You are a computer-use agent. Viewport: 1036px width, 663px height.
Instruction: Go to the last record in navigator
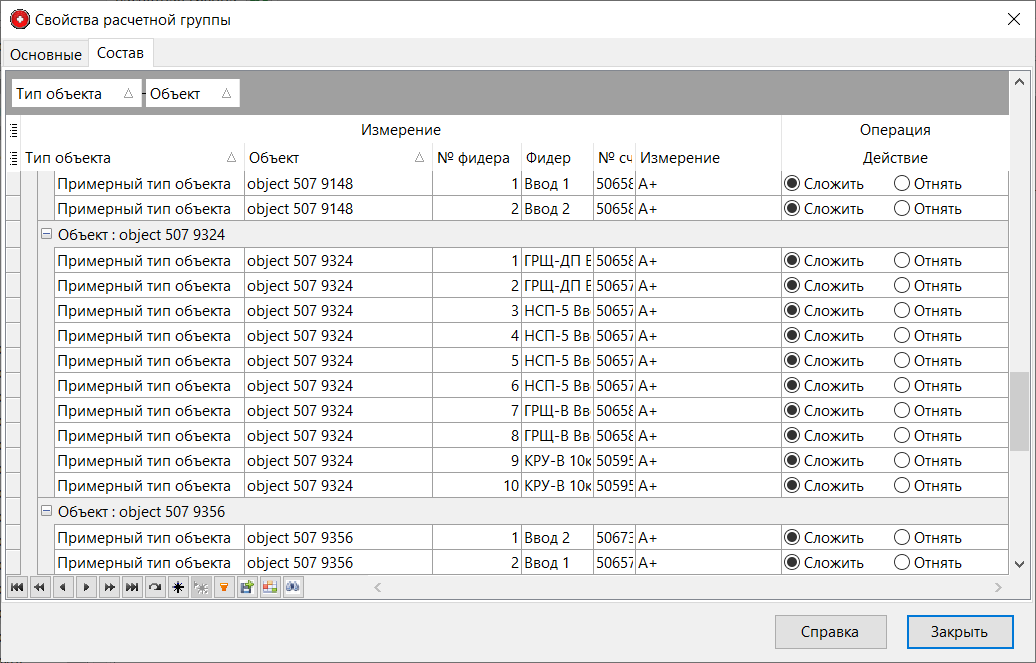click(132, 588)
